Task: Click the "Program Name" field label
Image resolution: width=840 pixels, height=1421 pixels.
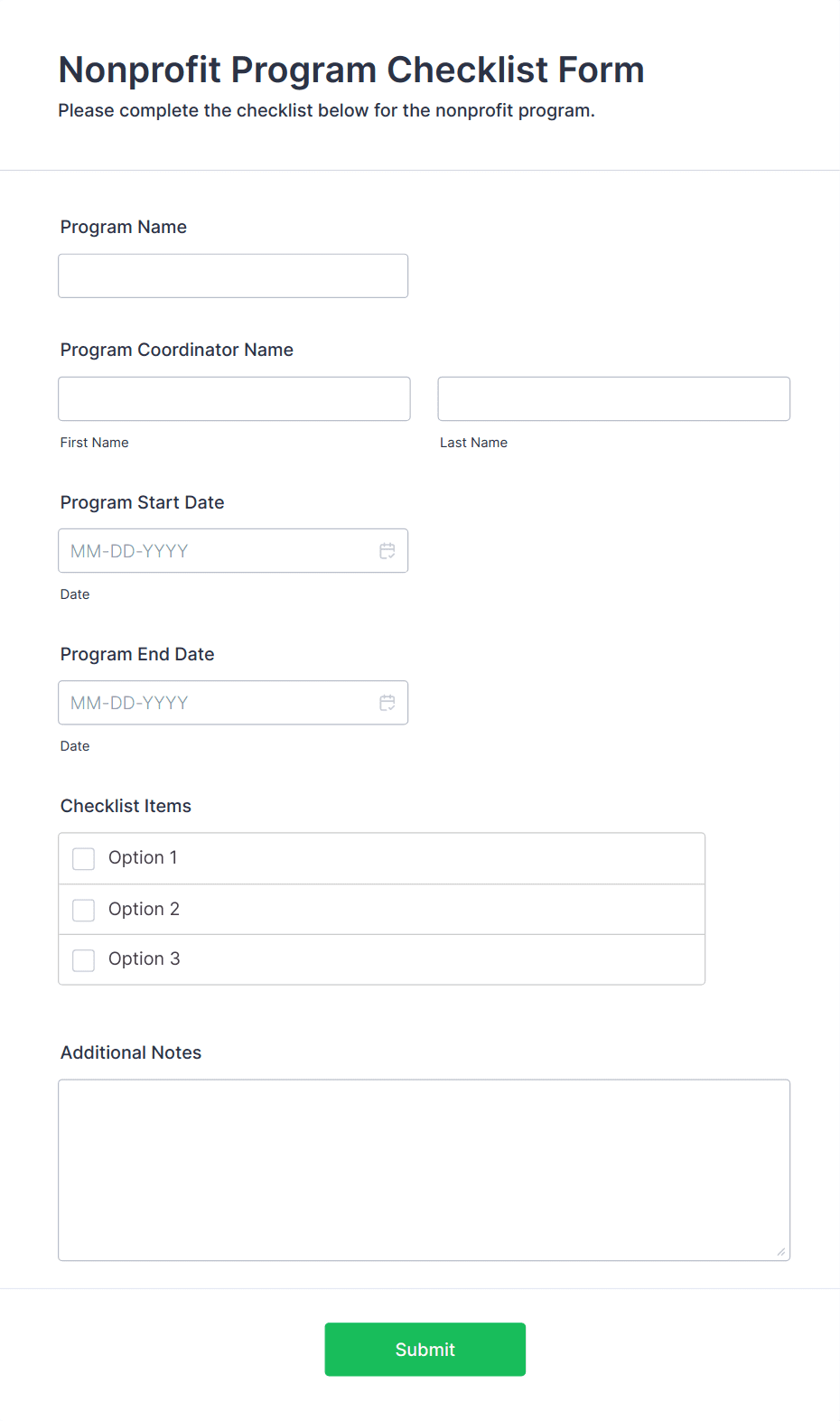Action: tap(124, 228)
